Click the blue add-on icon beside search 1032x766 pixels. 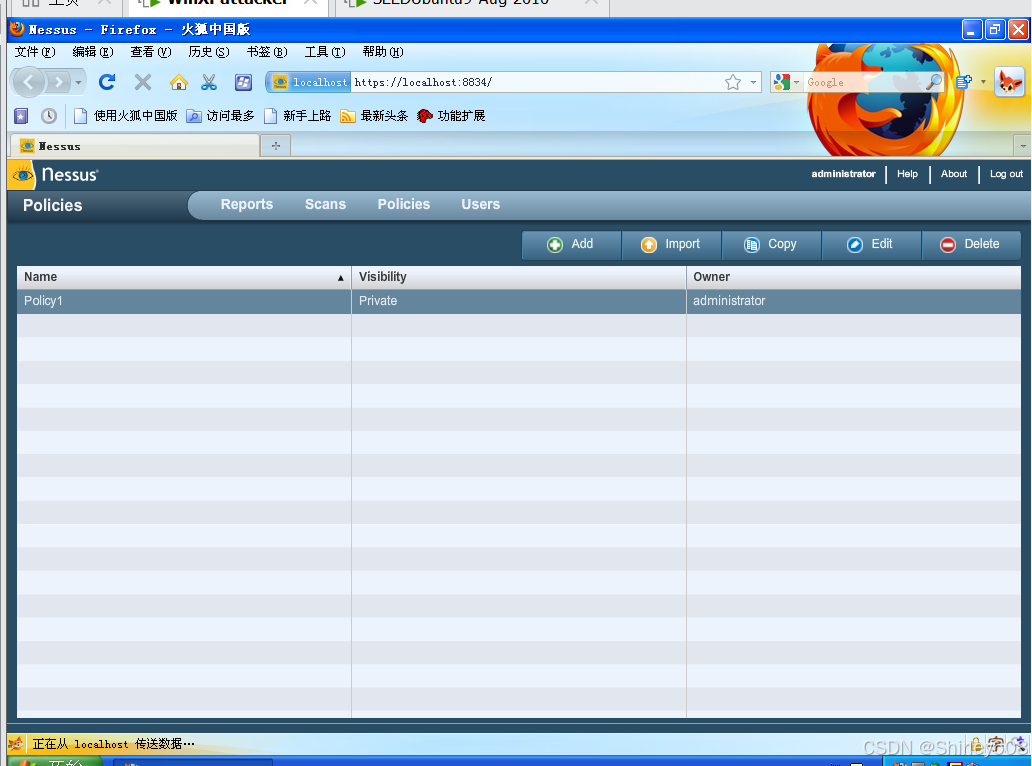click(x=964, y=82)
